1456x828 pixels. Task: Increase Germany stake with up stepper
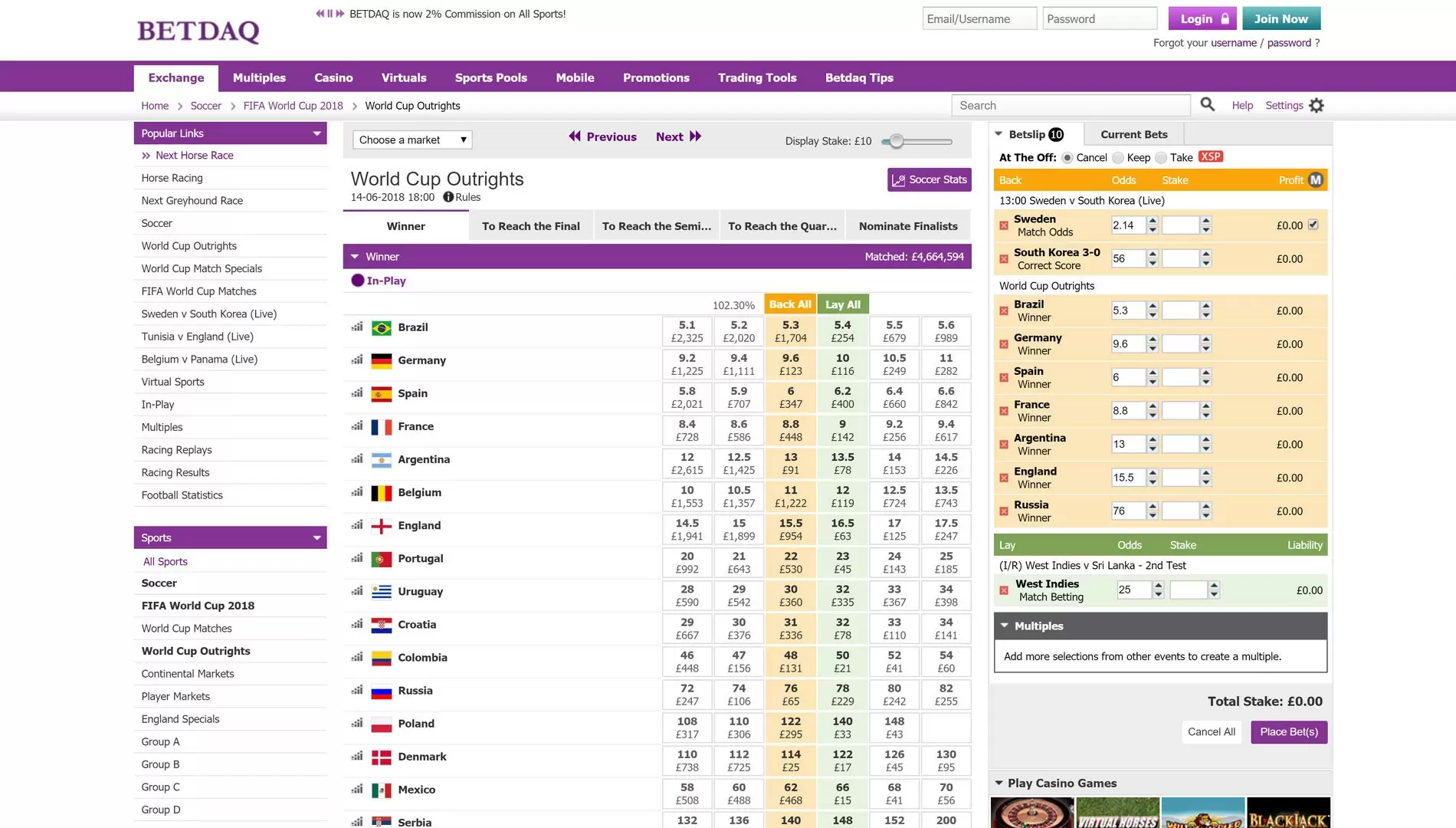[x=1205, y=340]
